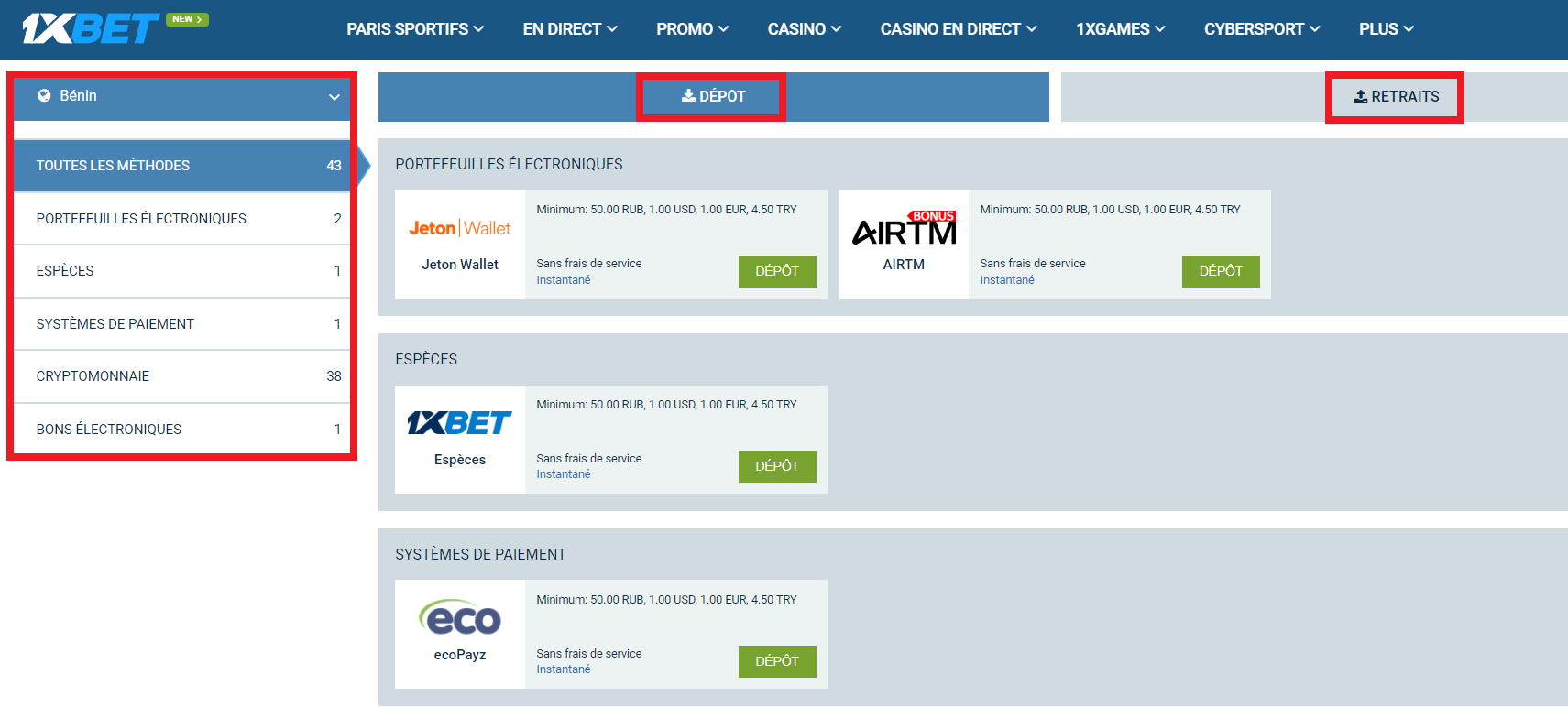Click the globe icon beside Bénin
The width and height of the screenshot is (1568, 707).
[x=44, y=95]
